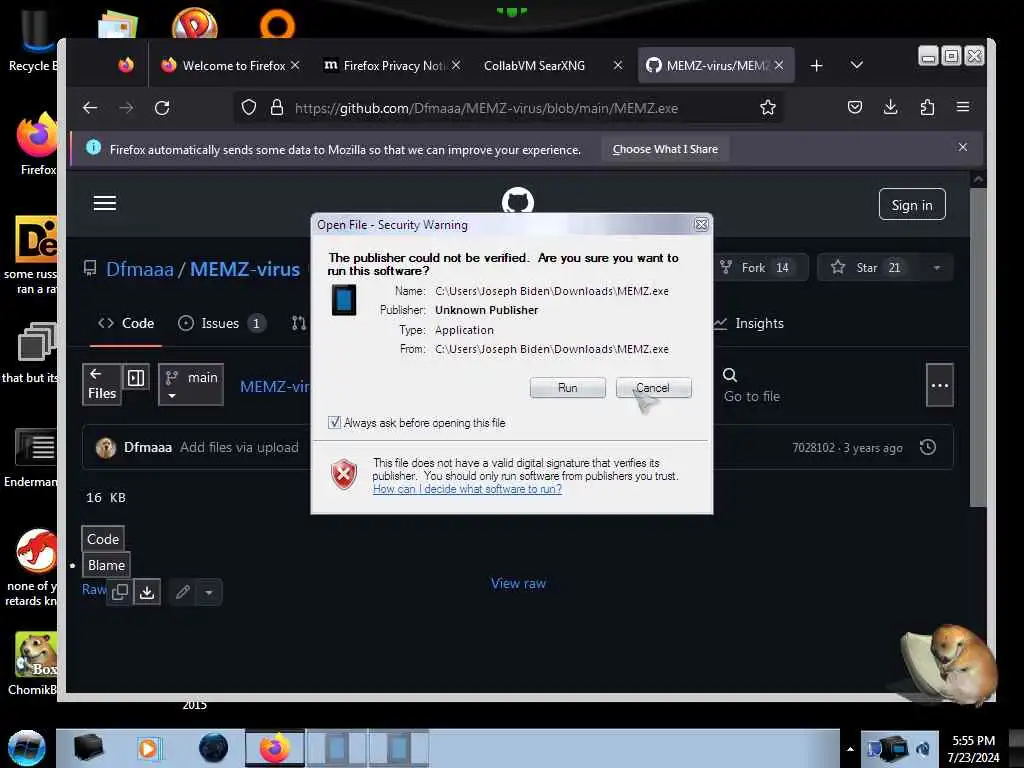Download raw file icon
The width and height of the screenshot is (1024, 768).
[x=147, y=592]
